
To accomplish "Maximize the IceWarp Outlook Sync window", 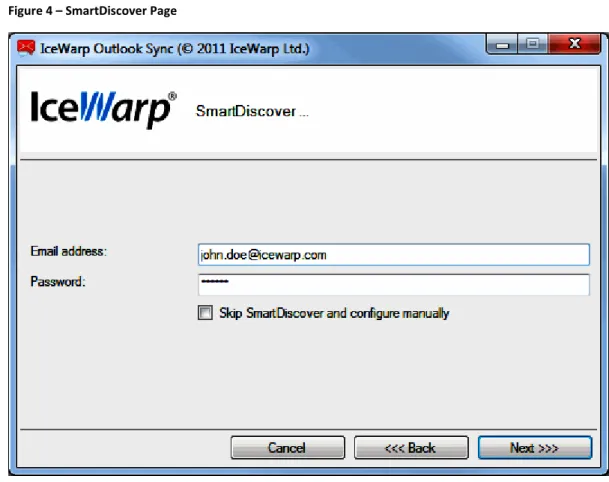I will pos(533,44).
